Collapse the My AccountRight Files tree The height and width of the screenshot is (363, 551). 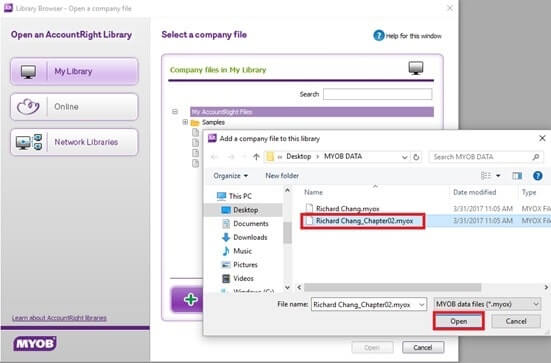[x=175, y=112]
